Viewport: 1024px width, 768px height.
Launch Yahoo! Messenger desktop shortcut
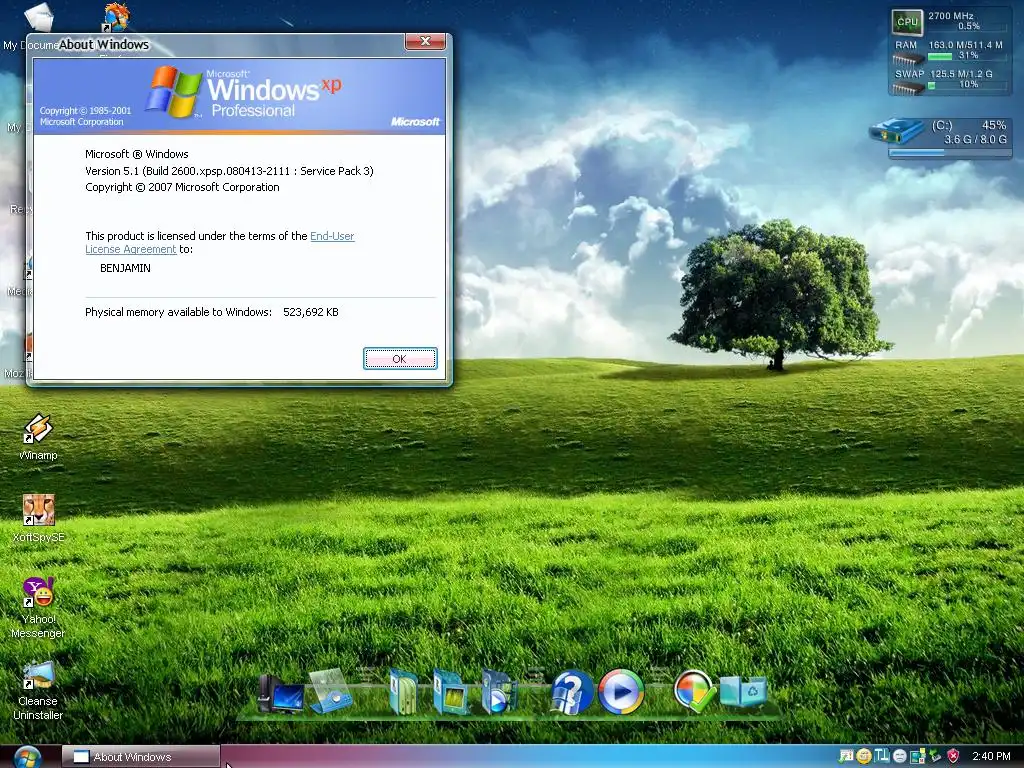tap(38, 608)
